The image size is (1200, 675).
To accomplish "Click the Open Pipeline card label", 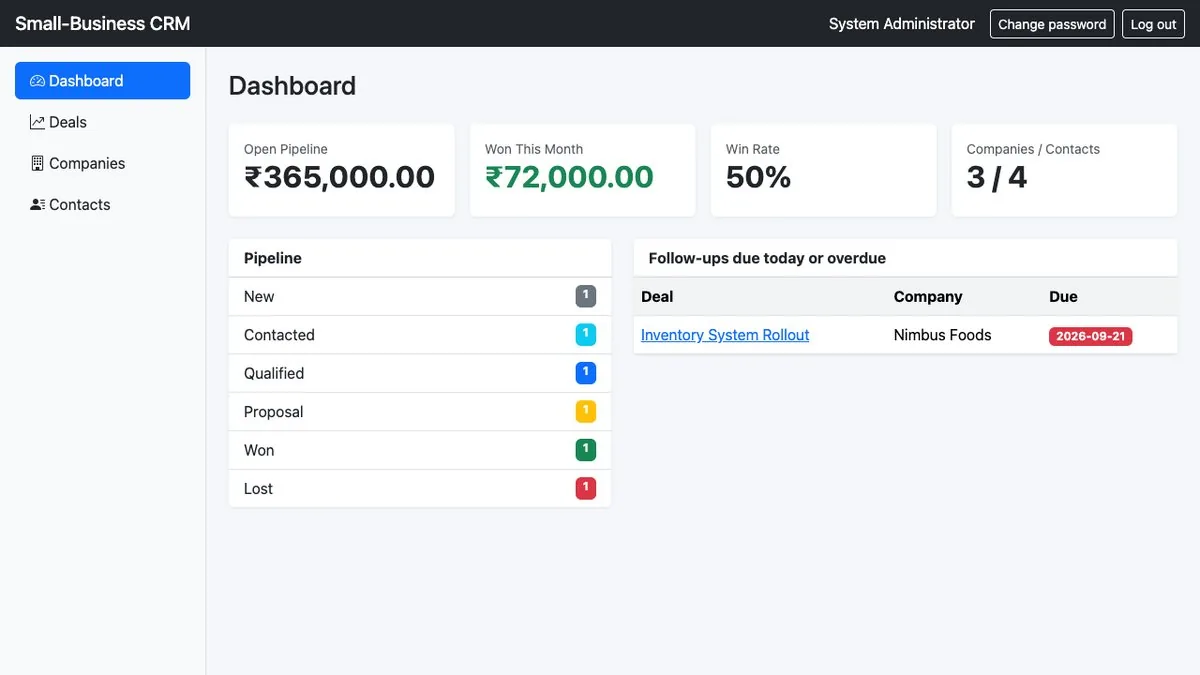I will coord(286,149).
